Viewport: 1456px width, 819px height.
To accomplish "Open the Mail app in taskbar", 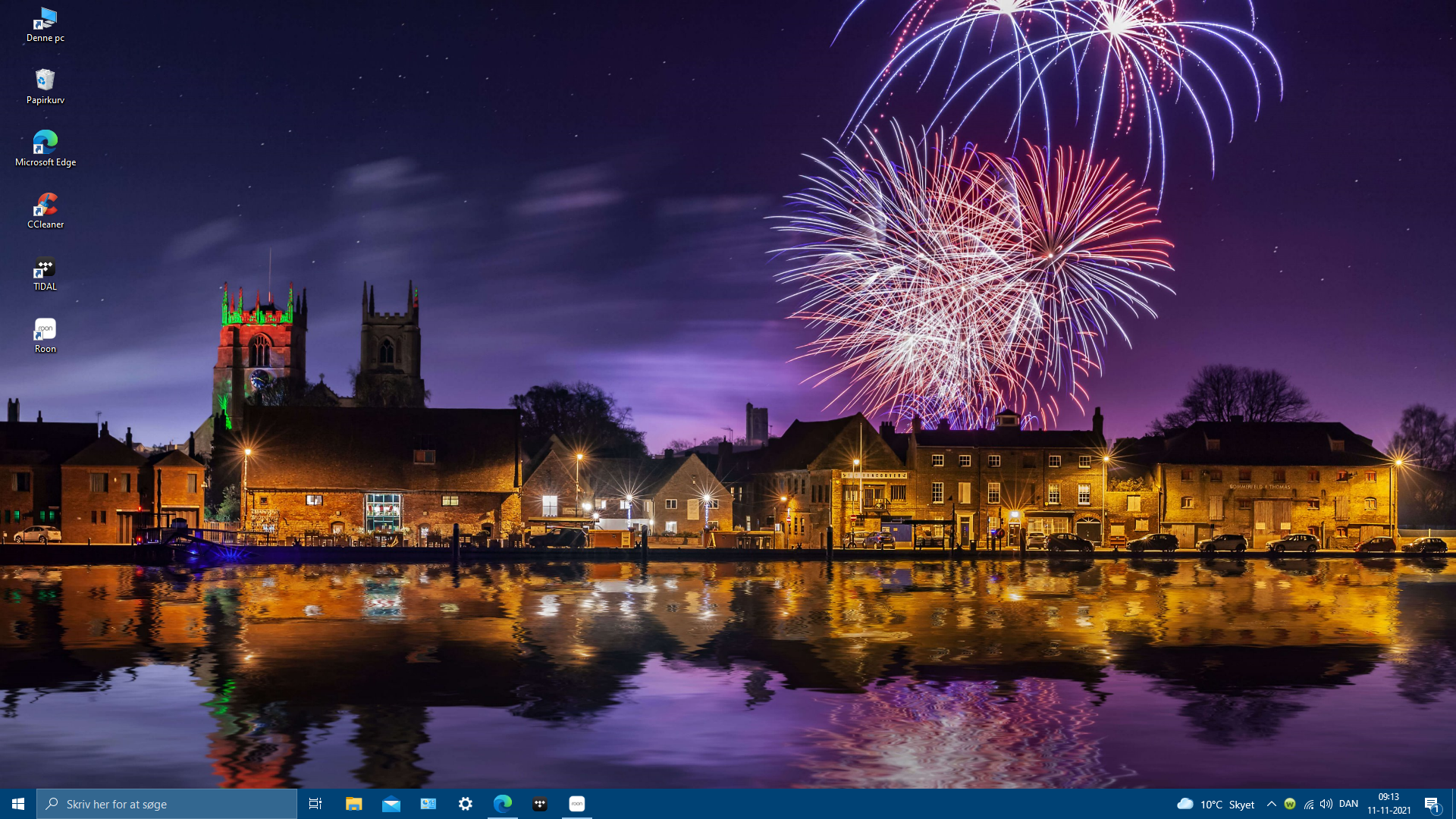I will [x=391, y=804].
